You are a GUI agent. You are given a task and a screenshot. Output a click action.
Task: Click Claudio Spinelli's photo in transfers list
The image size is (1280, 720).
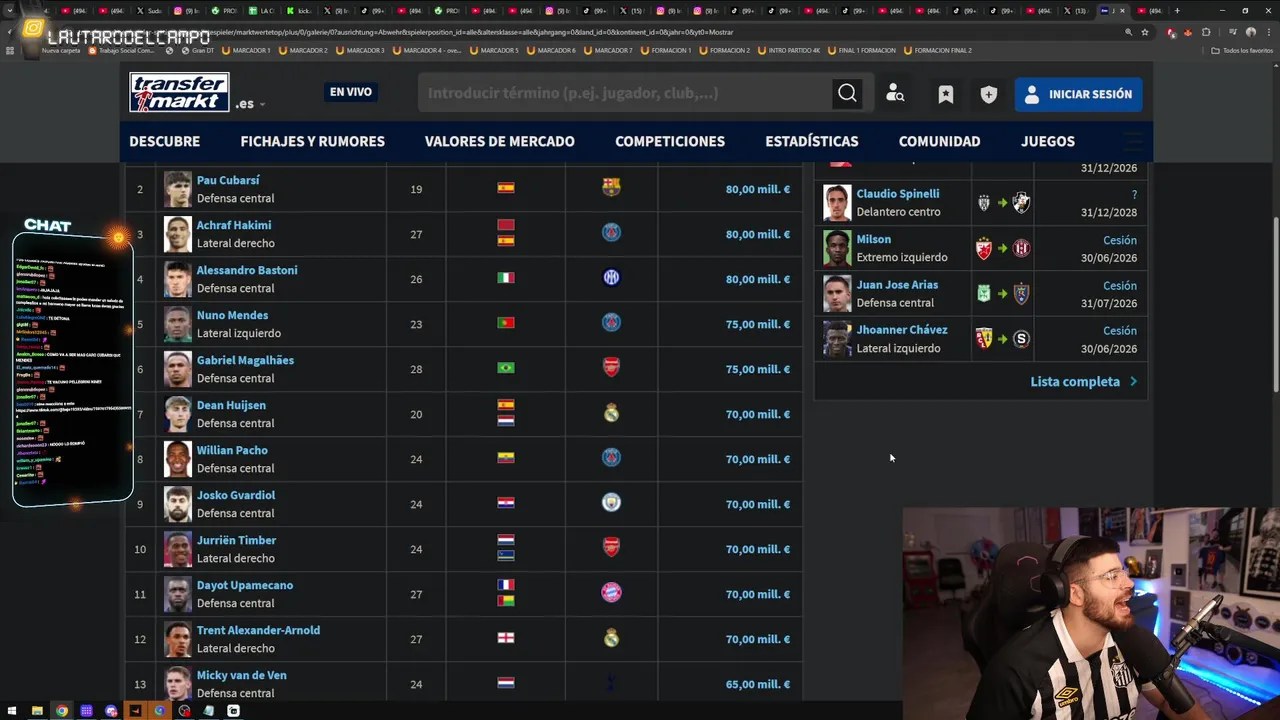[837, 203]
